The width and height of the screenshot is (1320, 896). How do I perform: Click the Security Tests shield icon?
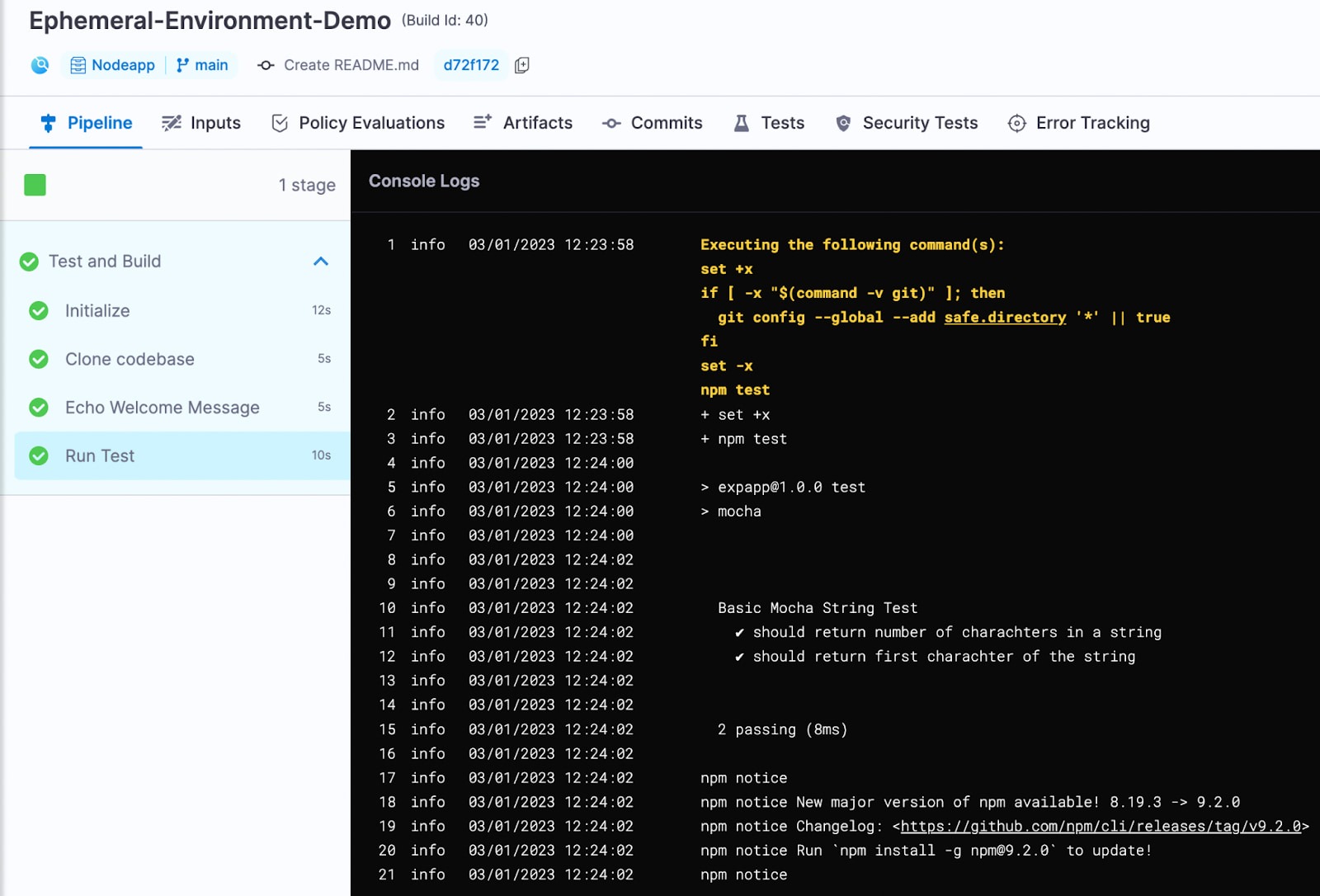click(x=843, y=123)
